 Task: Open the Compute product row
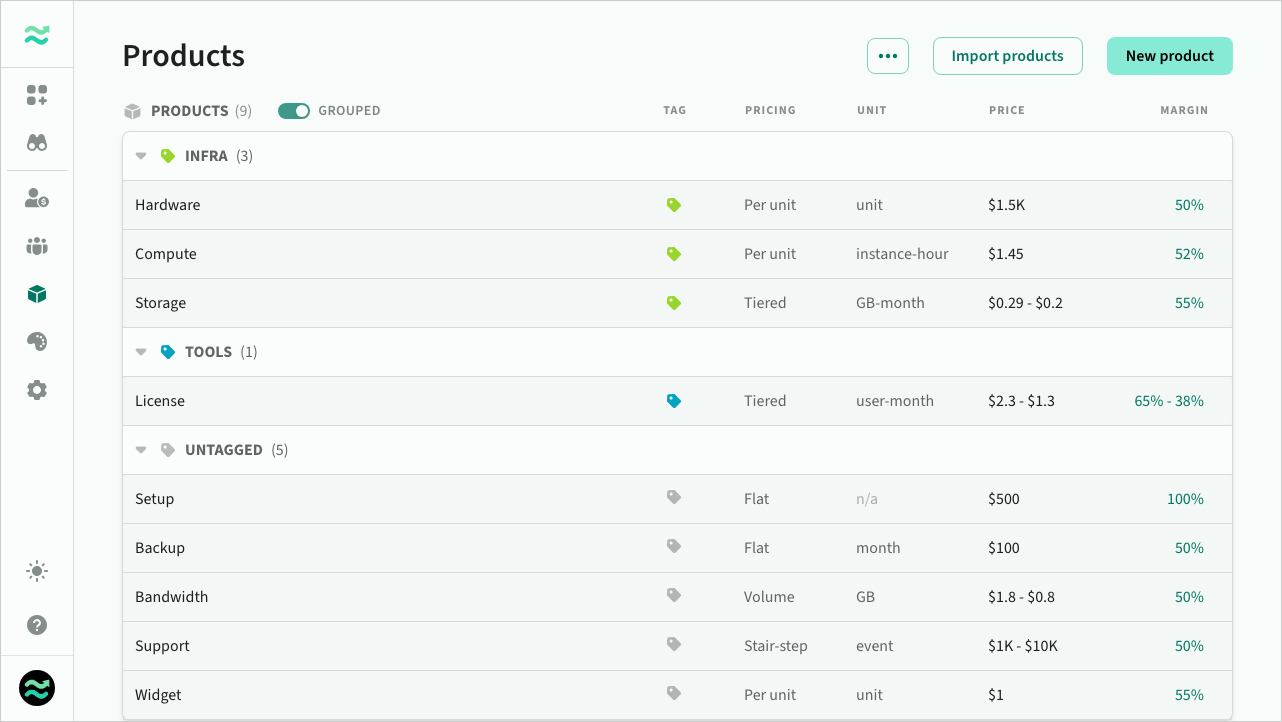(677, 254)
